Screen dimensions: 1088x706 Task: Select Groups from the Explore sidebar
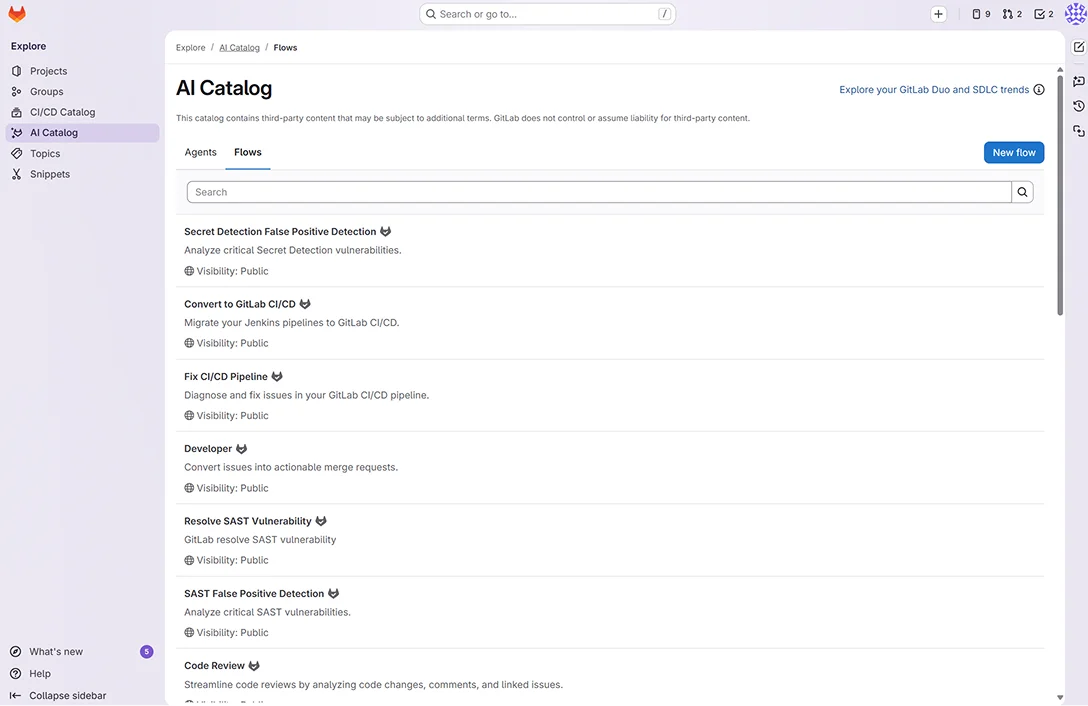(44, 91)
